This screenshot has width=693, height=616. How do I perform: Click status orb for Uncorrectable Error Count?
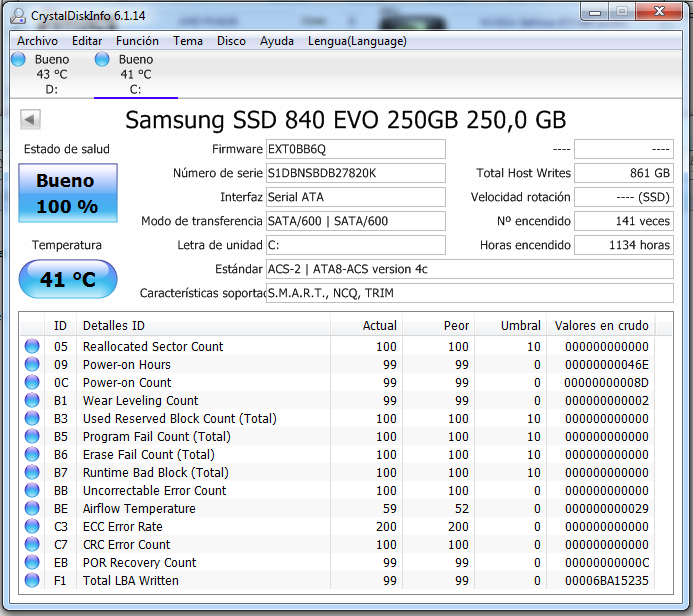(x=32, y=490)
